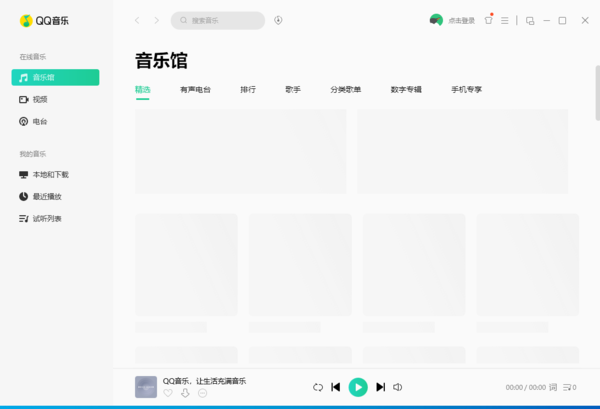The width and height of the screenshot is (600, 409).
Task: Like the current song with the heart icon
Action: [168, 394]
